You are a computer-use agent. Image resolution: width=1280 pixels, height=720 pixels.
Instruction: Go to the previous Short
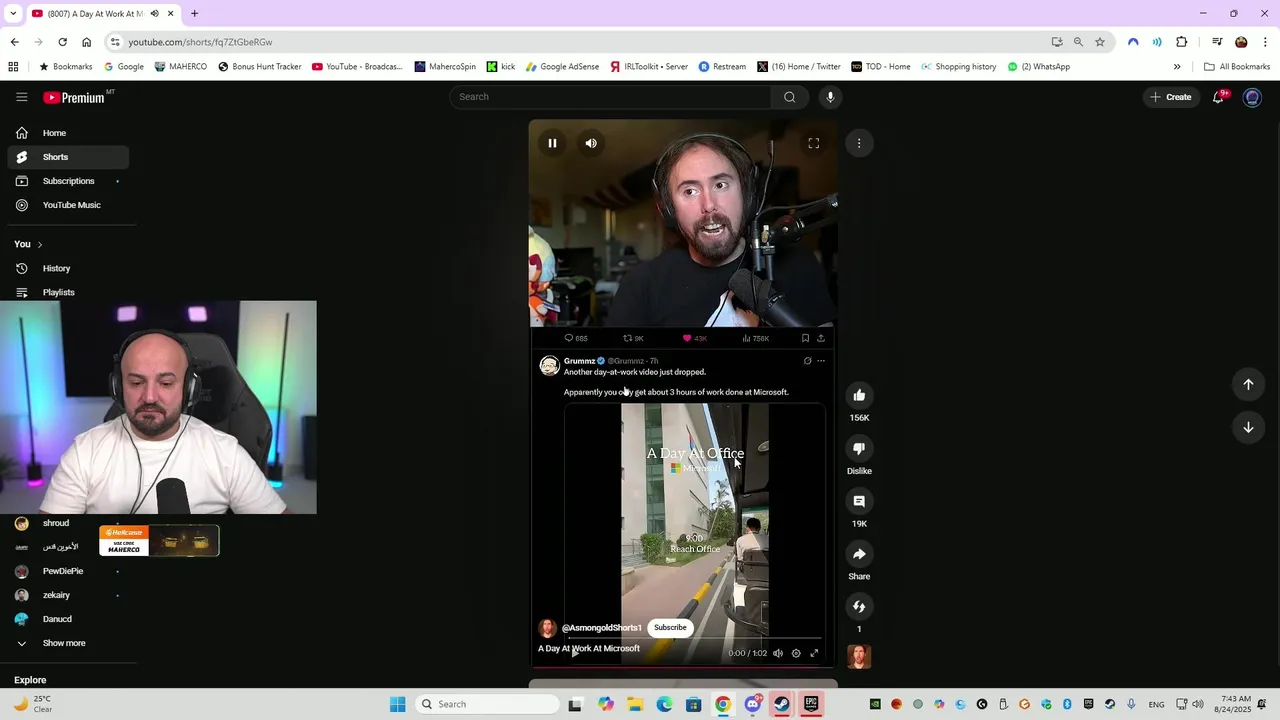tap(1248, 384)
